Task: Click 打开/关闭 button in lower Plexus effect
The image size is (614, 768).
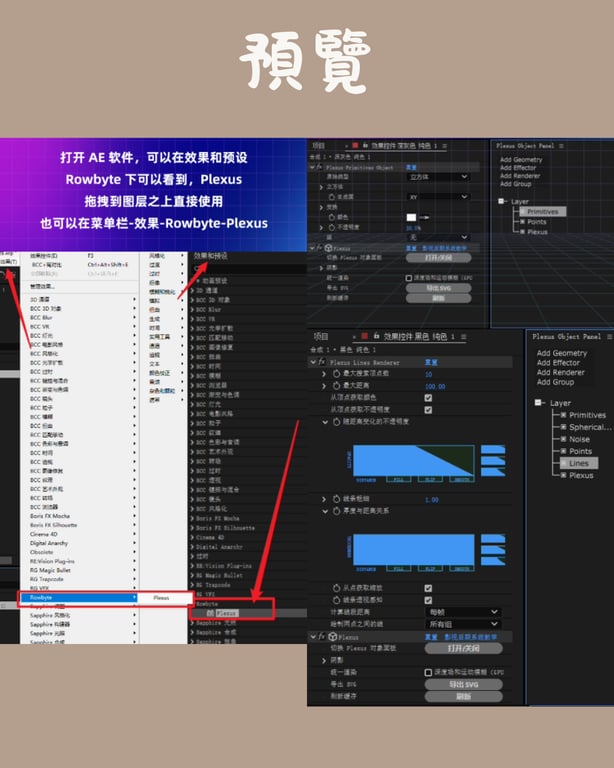Action: click(x=463, y=648)
